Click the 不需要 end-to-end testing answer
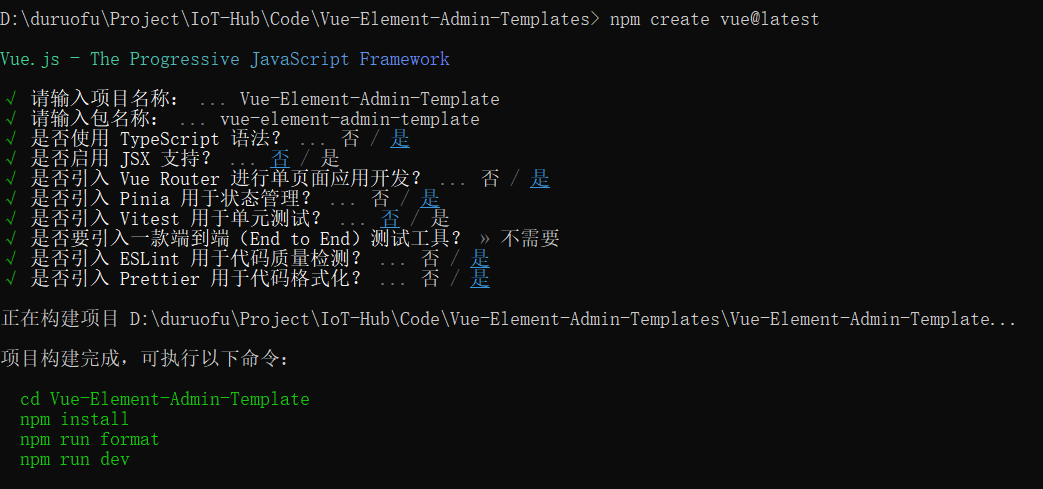Viewport: 1043px width, 489px height. [530, 239]
